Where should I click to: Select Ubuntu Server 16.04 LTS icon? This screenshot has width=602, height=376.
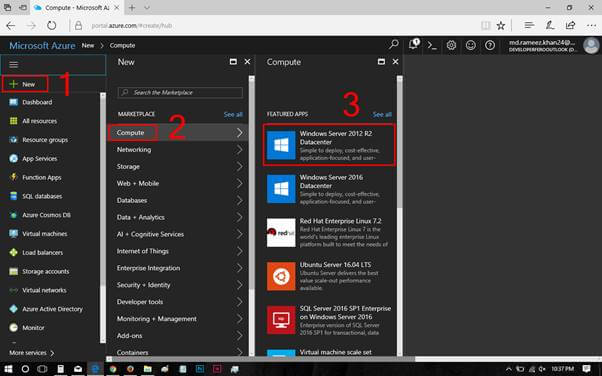coord(281,276)
